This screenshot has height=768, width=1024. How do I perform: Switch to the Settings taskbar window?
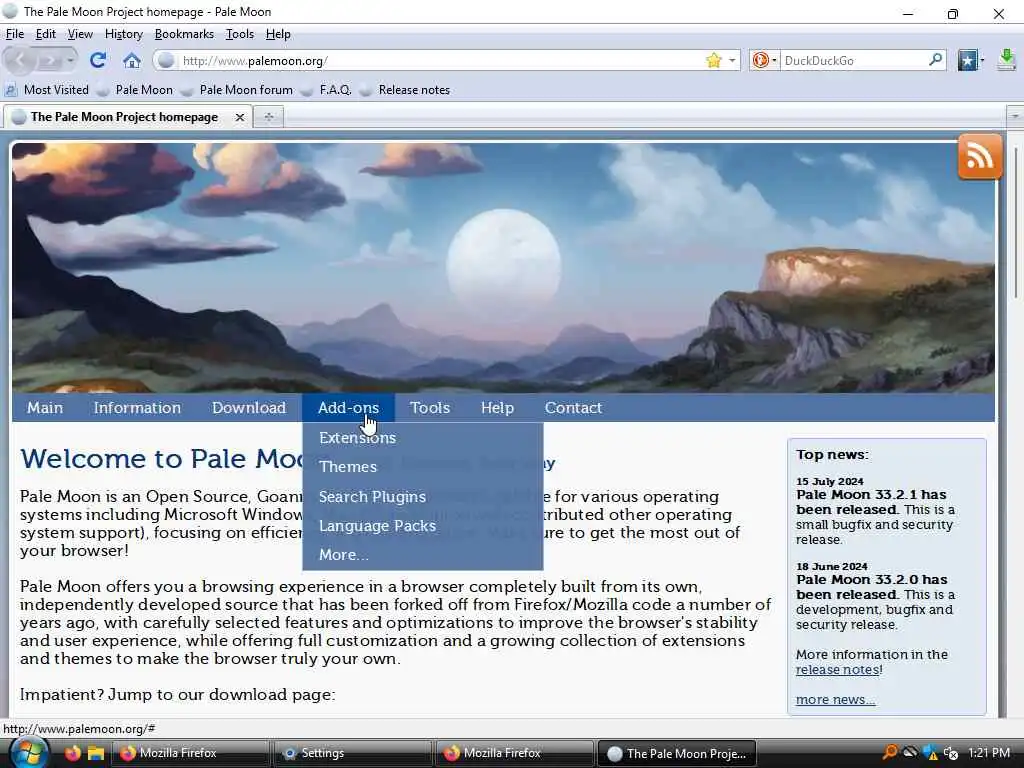click(x=353, y=753)
